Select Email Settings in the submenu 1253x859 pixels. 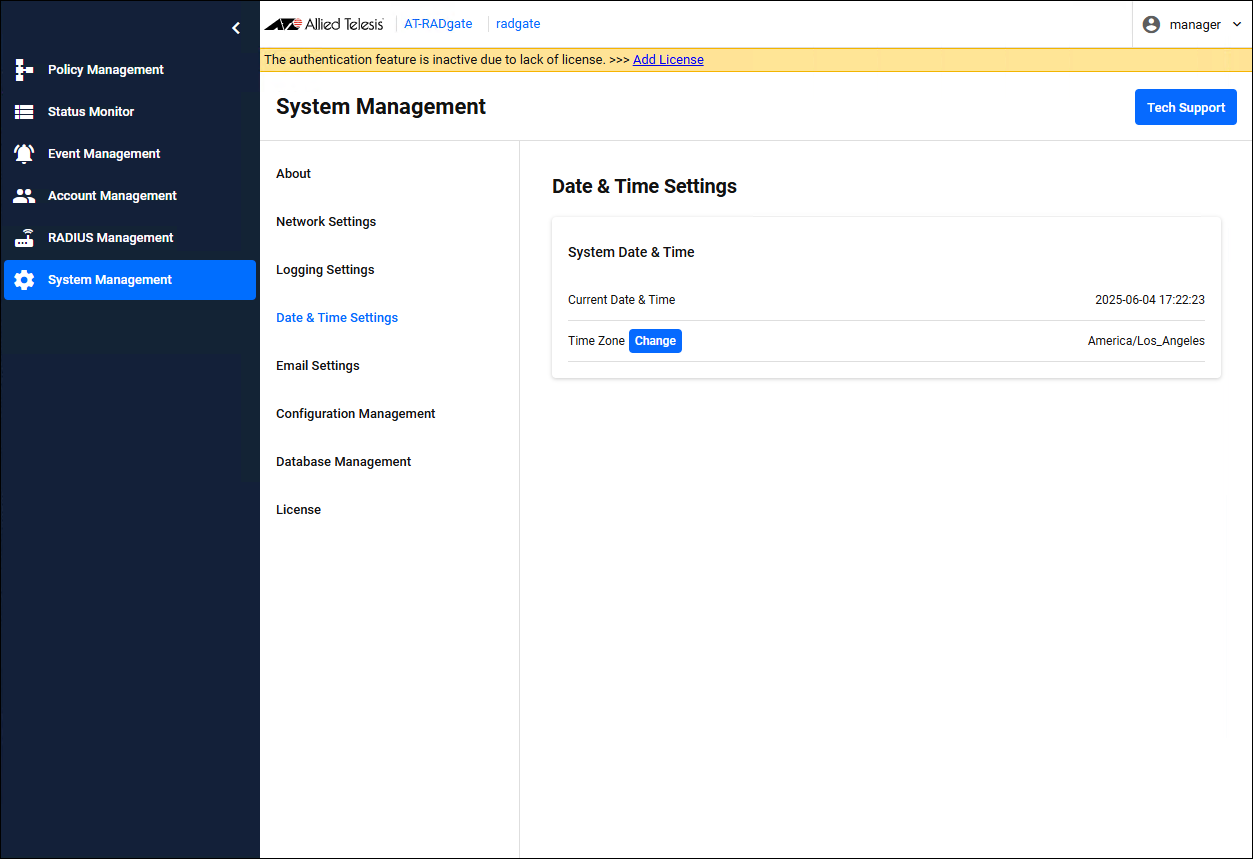pyautogui.click(x=317, y=366)
